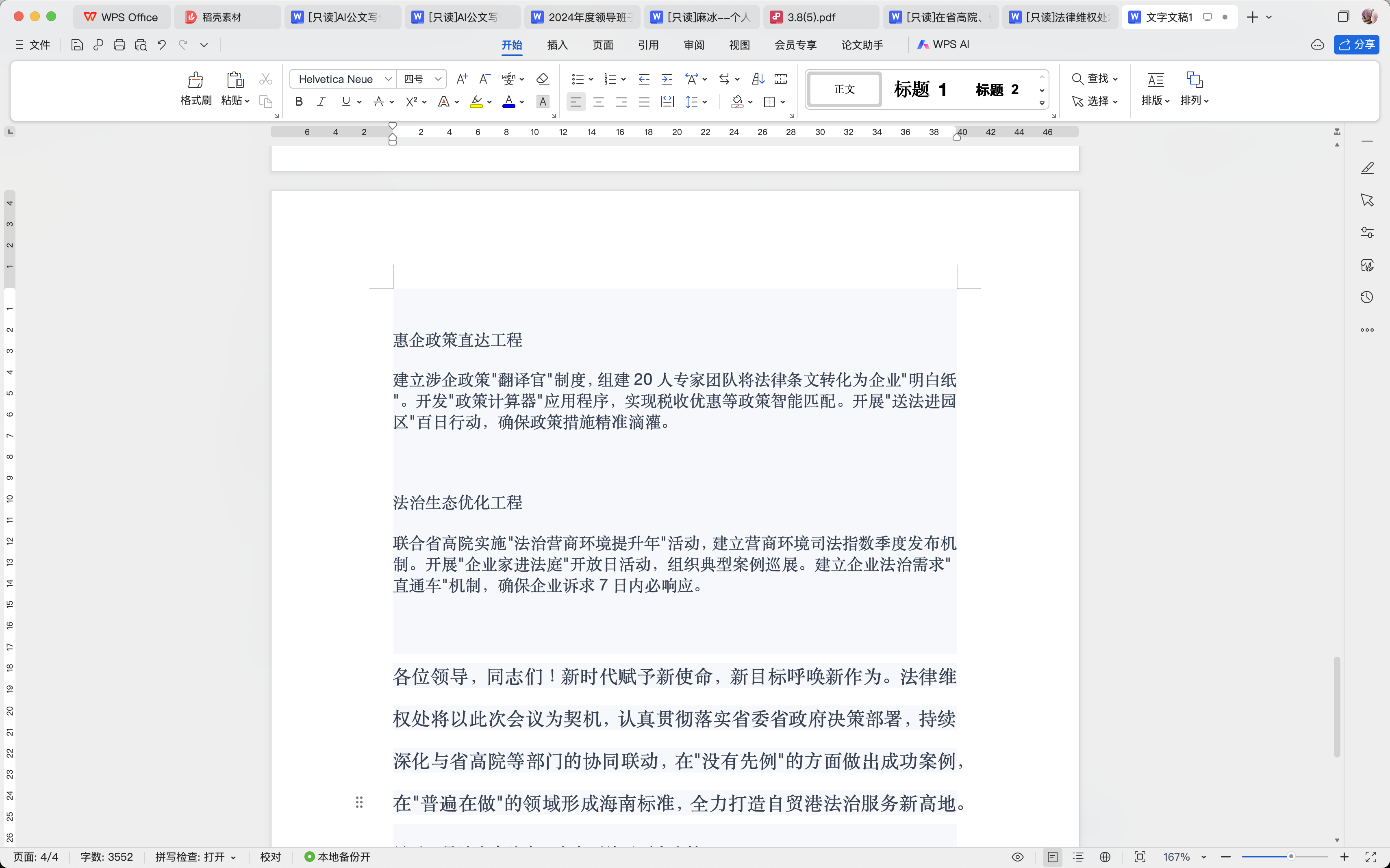Screen dimensions: 1390x868
Task: Click the Format Painter icon
Action: (196, 80)
